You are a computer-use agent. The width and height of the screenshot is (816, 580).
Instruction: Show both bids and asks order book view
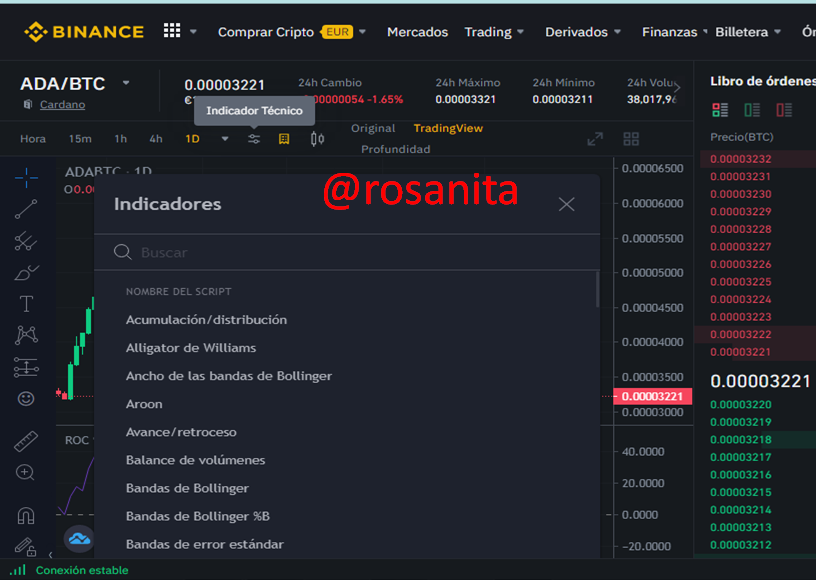(x=720, y=110)
